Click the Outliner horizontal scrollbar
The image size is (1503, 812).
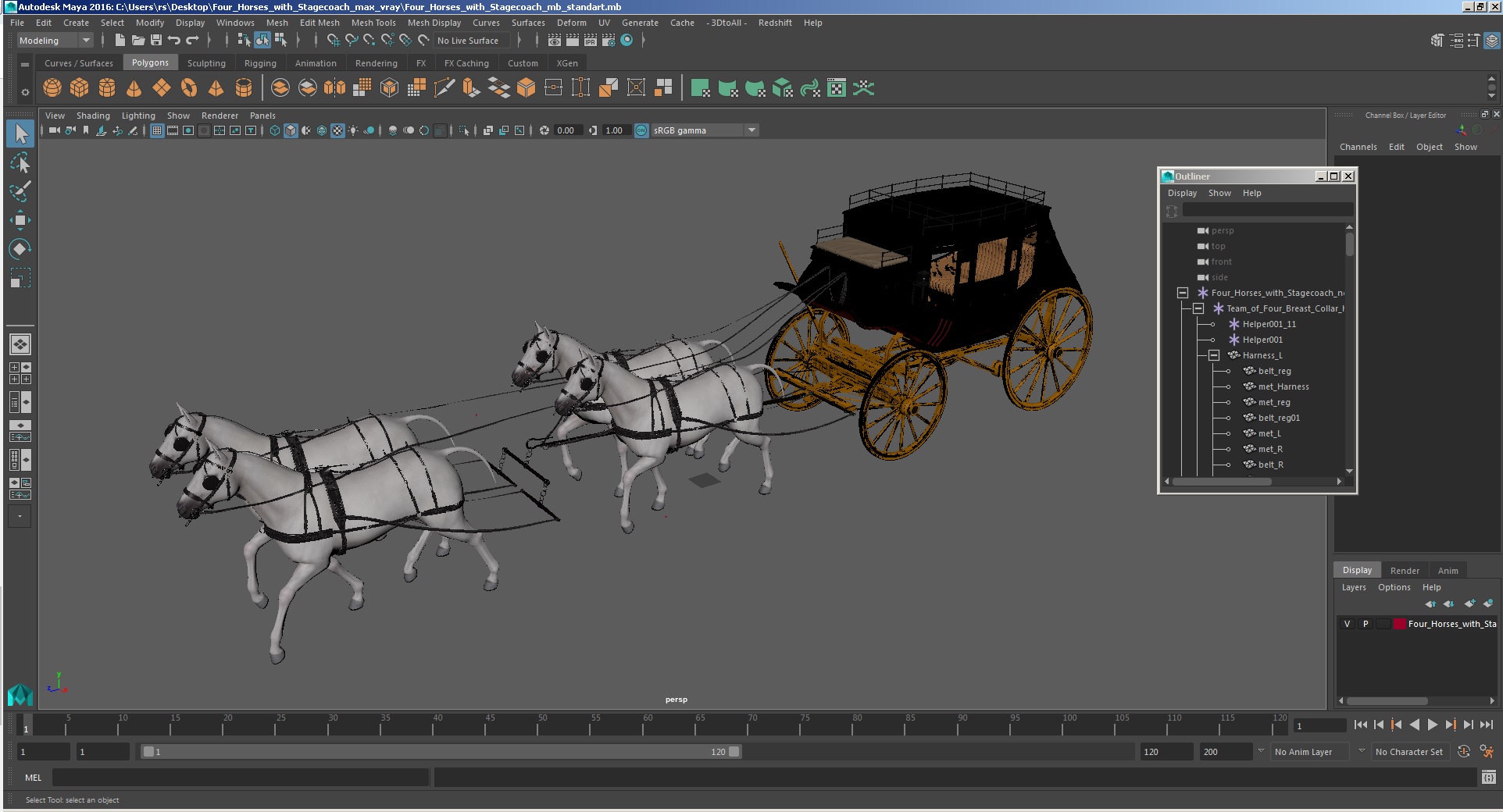pyautogui.click(x=1222, y=482)
